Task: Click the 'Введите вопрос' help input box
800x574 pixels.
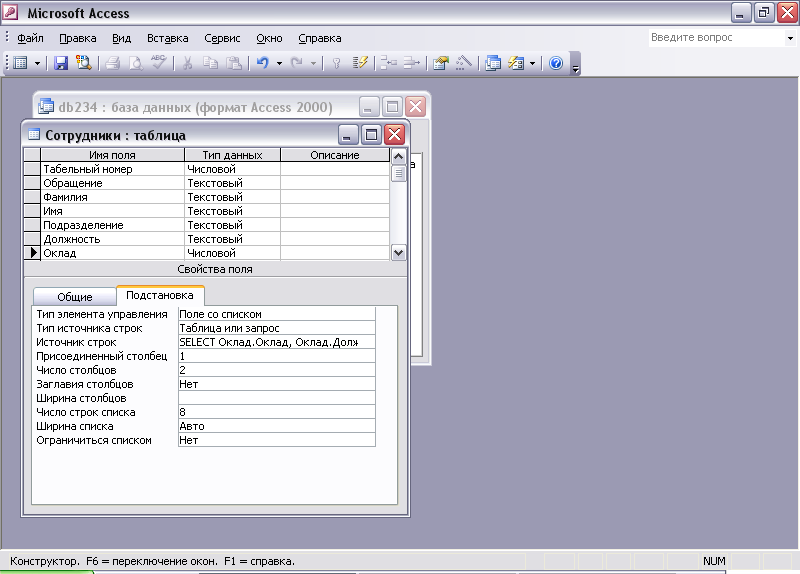Action: click(716, 38)
